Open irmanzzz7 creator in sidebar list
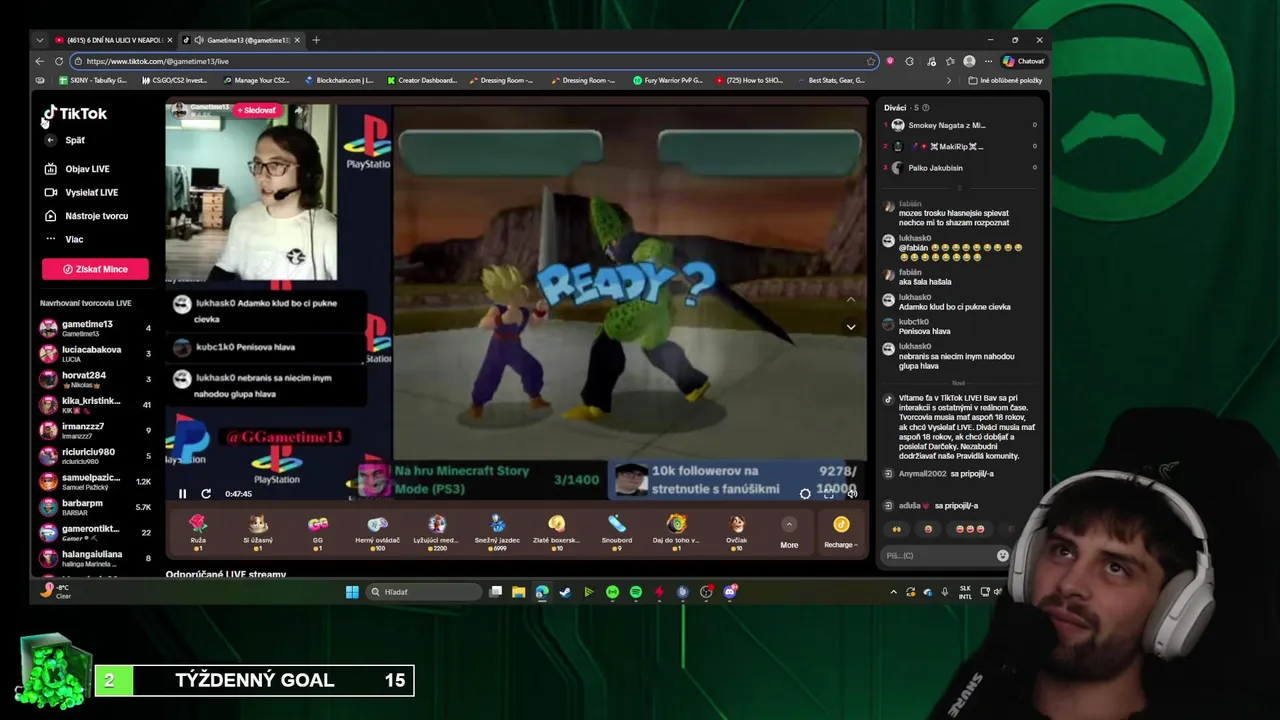1280x720 pixels. pyautogui.click(x=95, y=430)
